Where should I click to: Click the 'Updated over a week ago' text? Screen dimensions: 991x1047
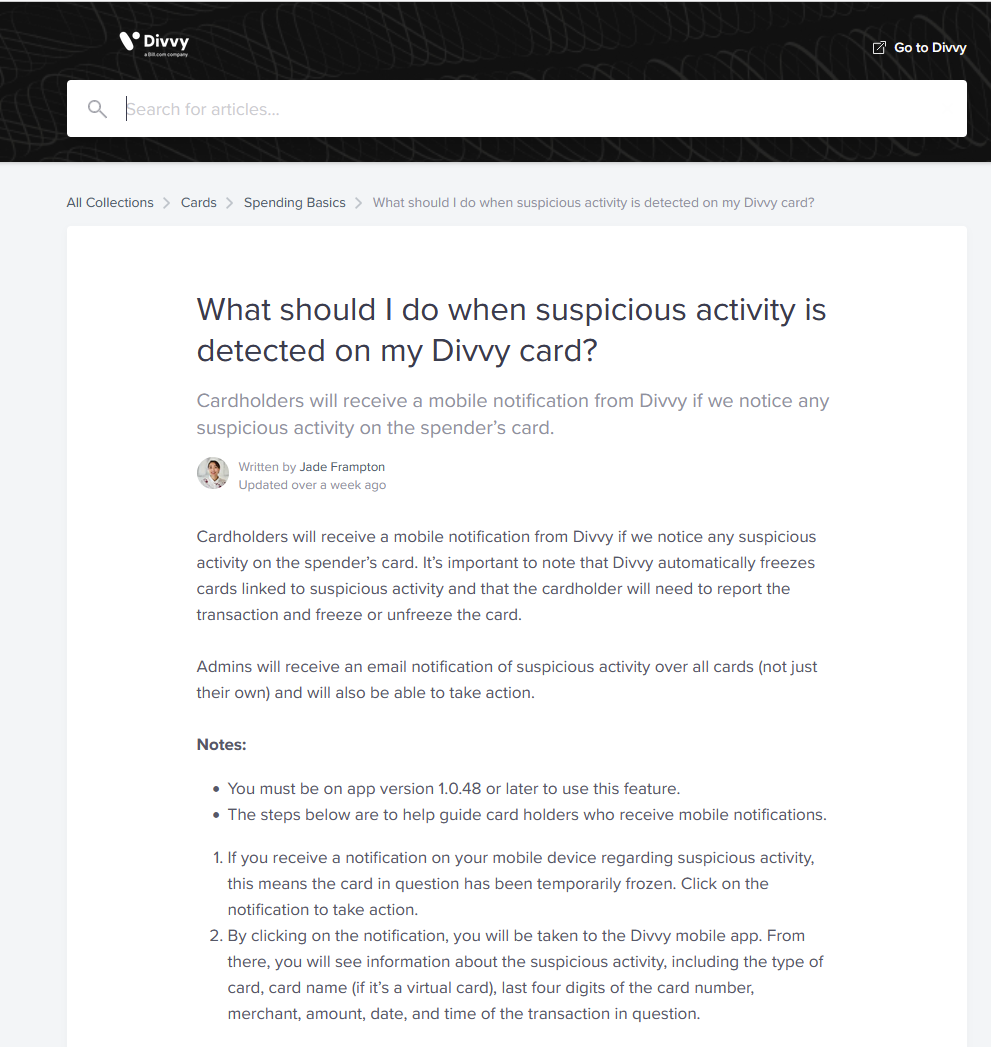[312, 485]
